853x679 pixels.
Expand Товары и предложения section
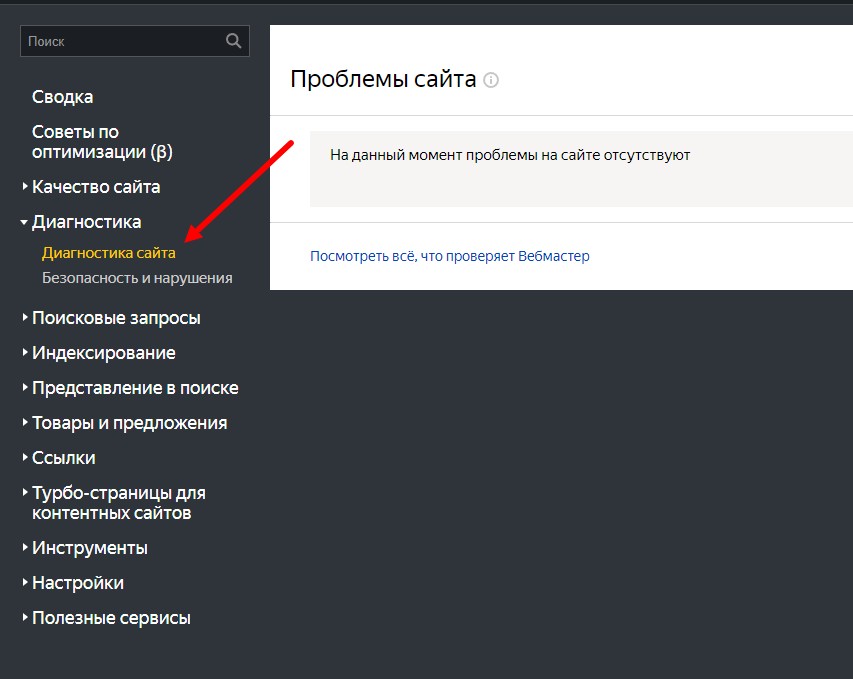(129, 423)
